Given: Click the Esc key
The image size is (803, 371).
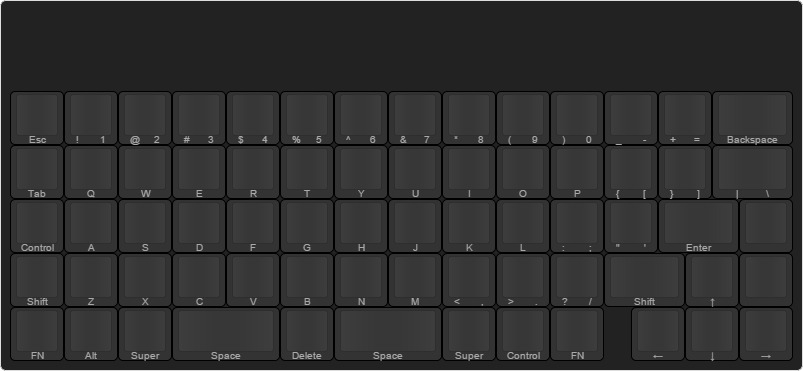Looking at the screenshot, I should [37, 118].
